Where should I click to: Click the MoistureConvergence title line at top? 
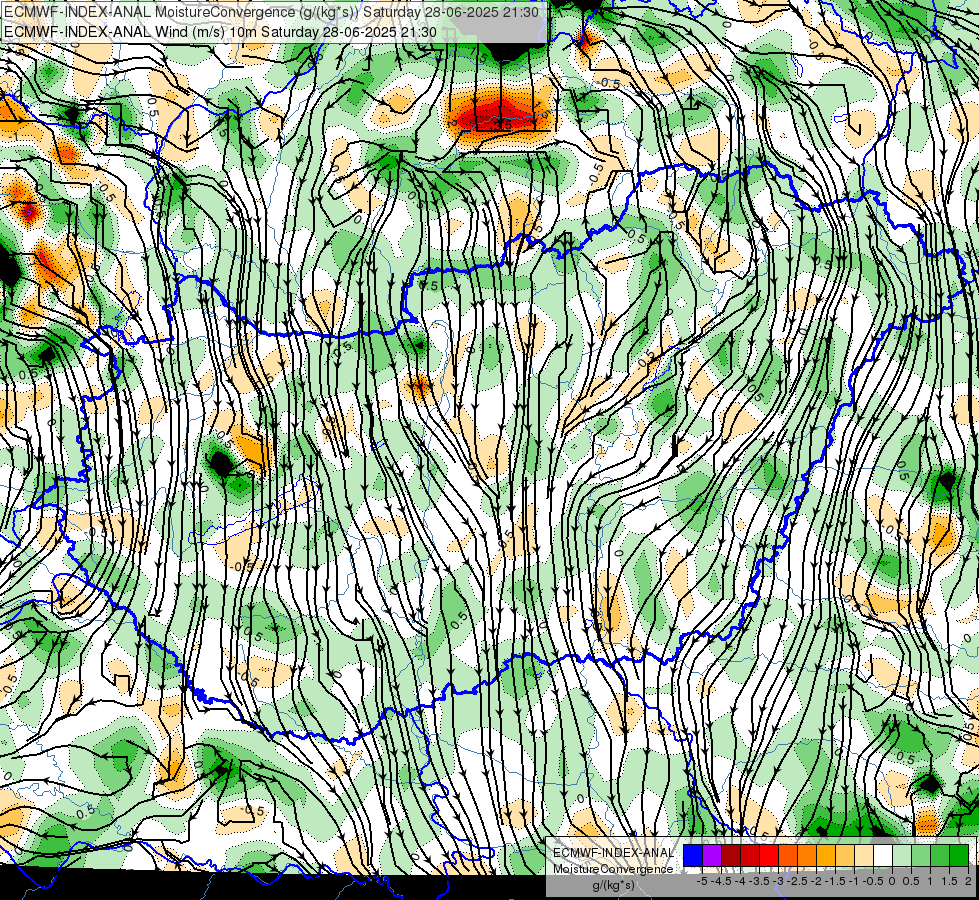(270, 12)
